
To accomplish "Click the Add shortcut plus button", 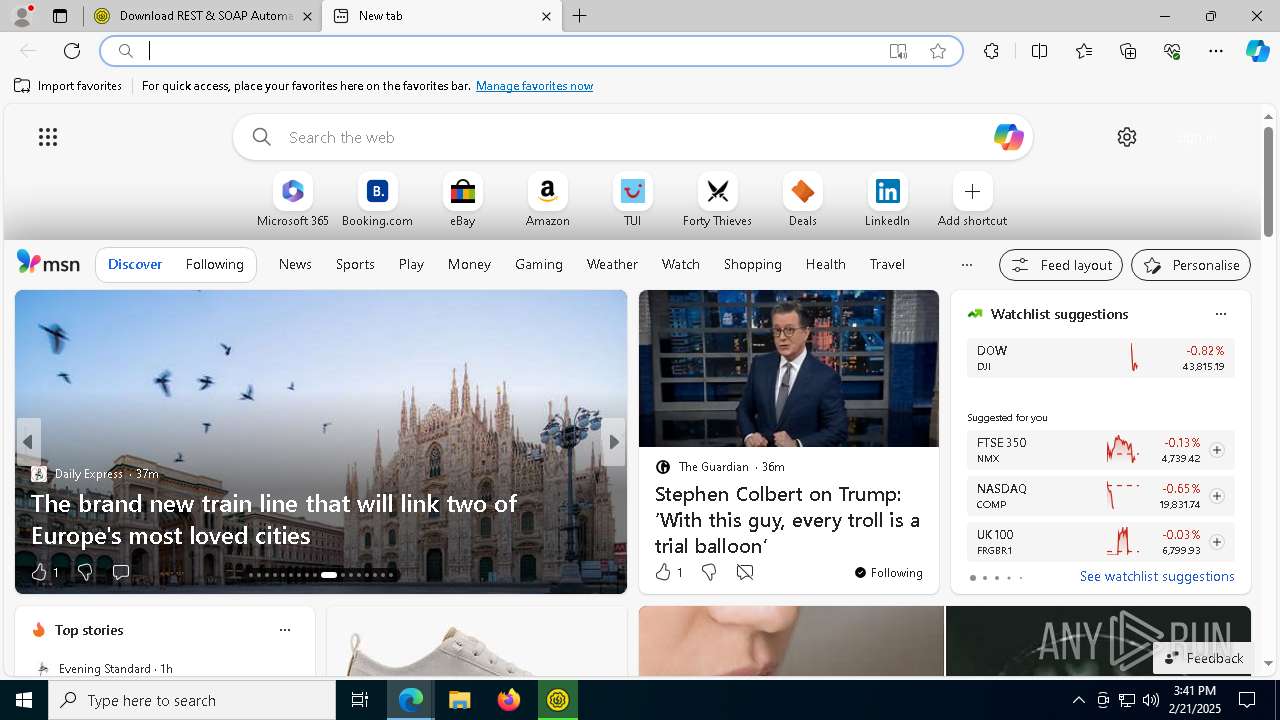I will pyautogui.click(x=972, y=191).
